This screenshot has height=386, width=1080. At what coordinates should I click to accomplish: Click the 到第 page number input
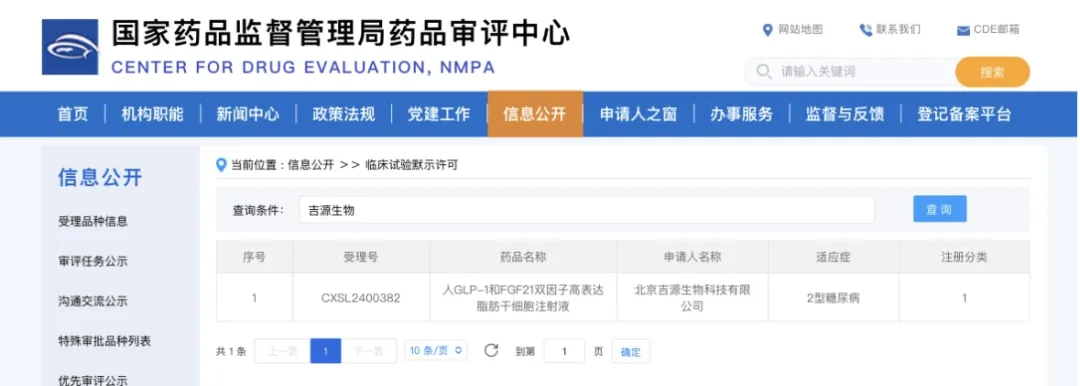click(564, 351)
